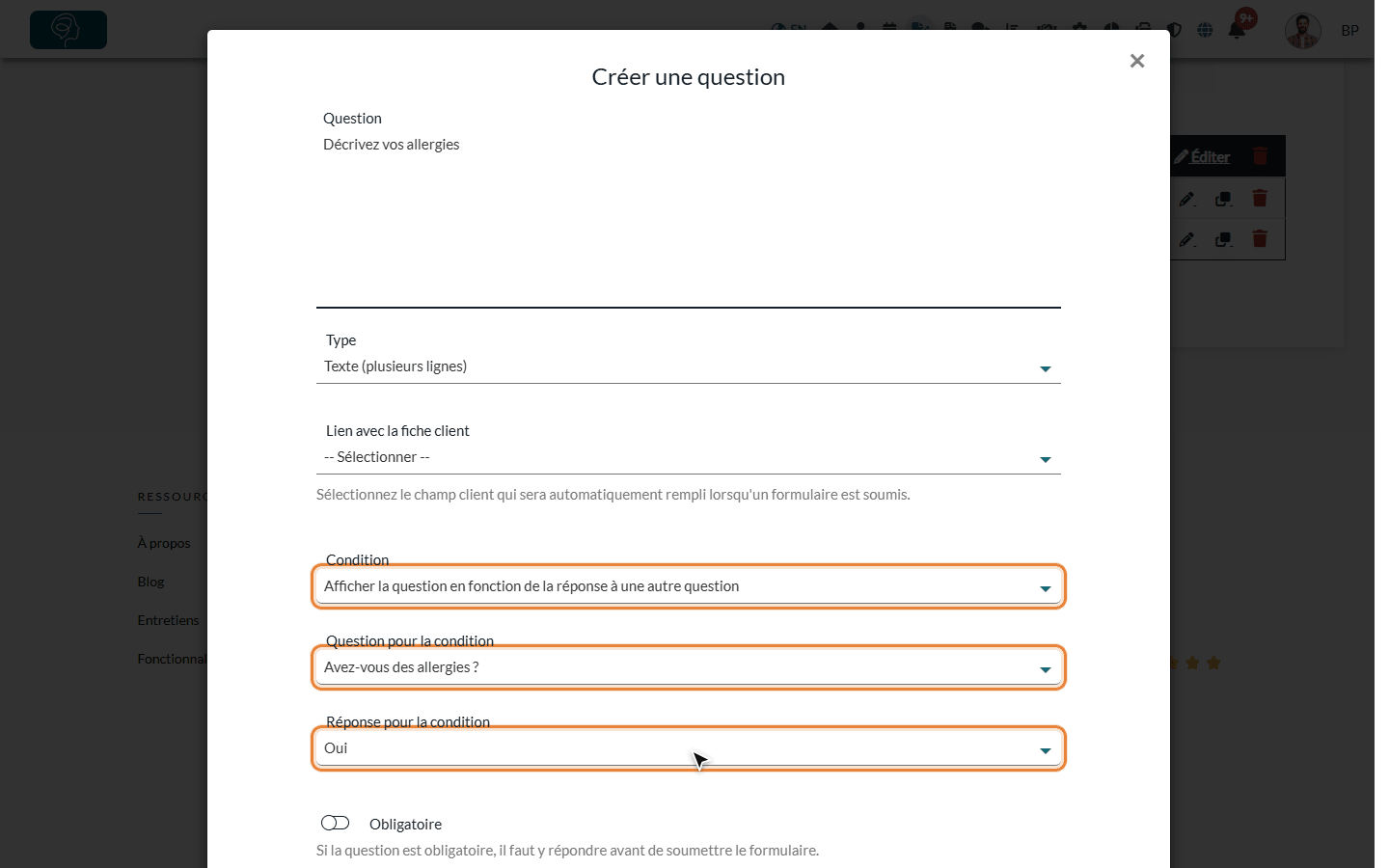Open the À propos footer link
The width and height of the screenshot is (1389, 868).
click(x=164, y=543)
